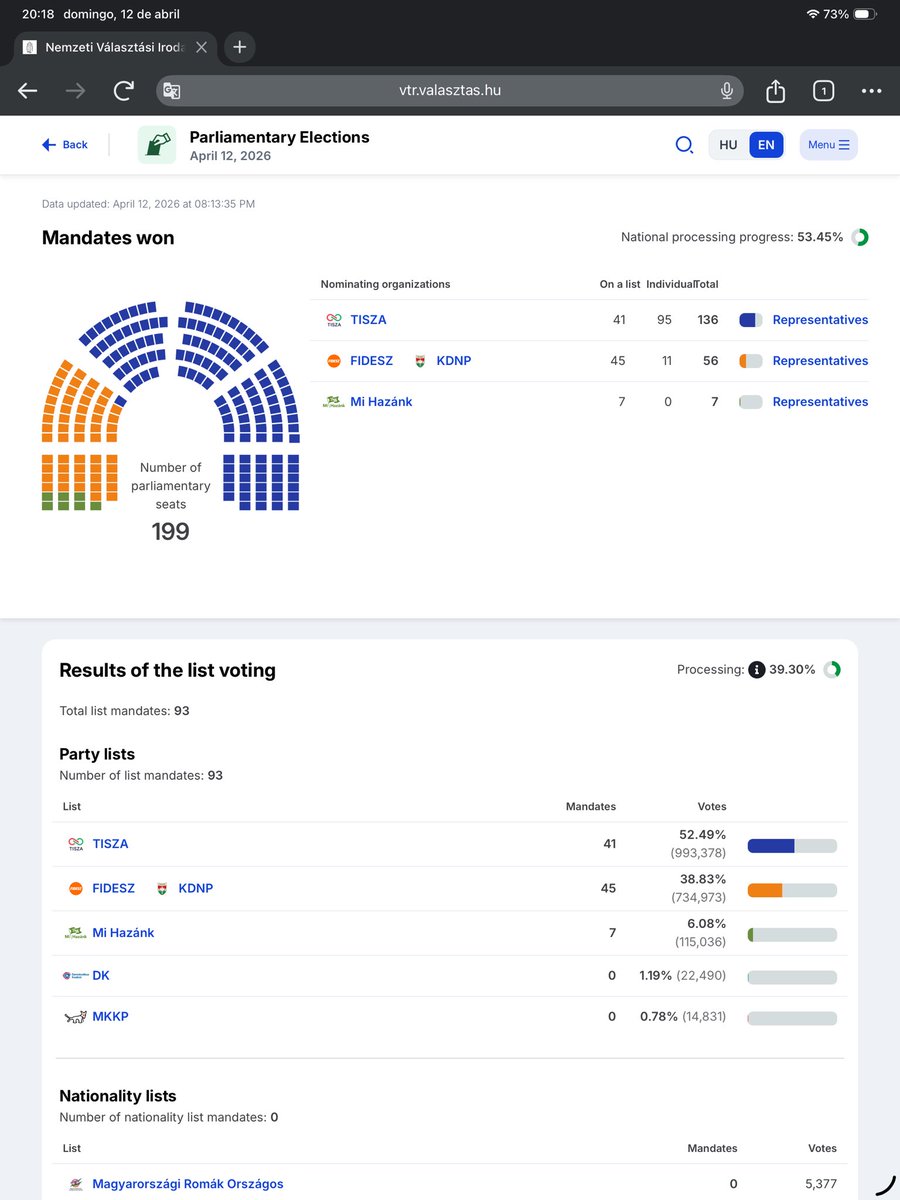Open browser three-dots more menu
Viewport: 900px width, 1200px height.
pyautogui.click(x=872, y=91)
